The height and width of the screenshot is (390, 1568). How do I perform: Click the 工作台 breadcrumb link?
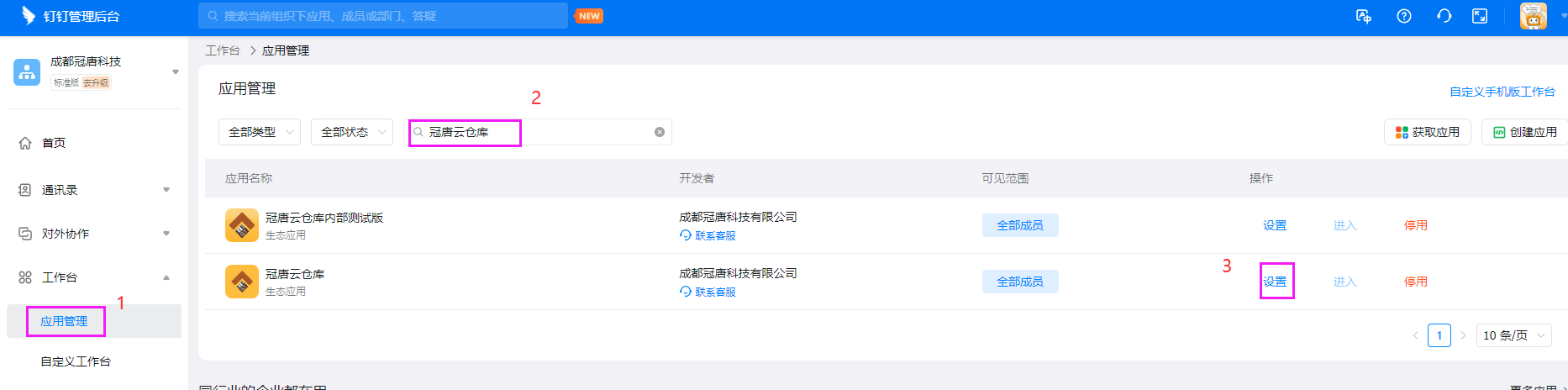(223, 50)
